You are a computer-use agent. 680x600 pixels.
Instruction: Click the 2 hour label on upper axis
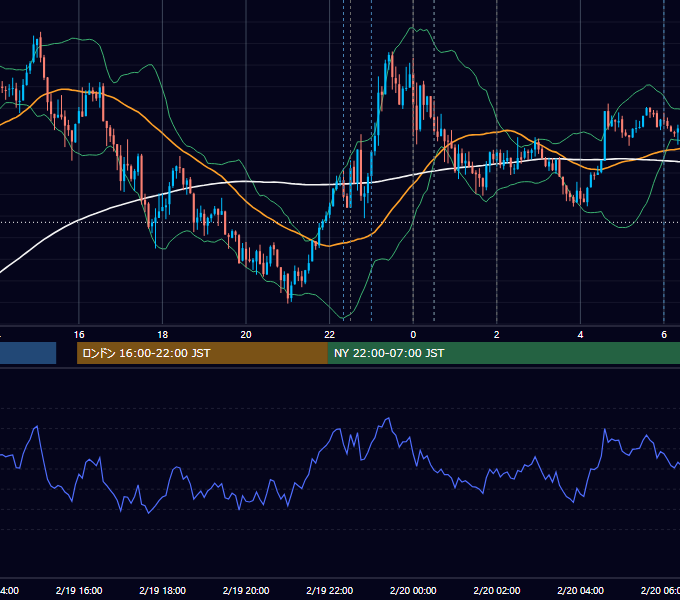click(x=497, y=335)
